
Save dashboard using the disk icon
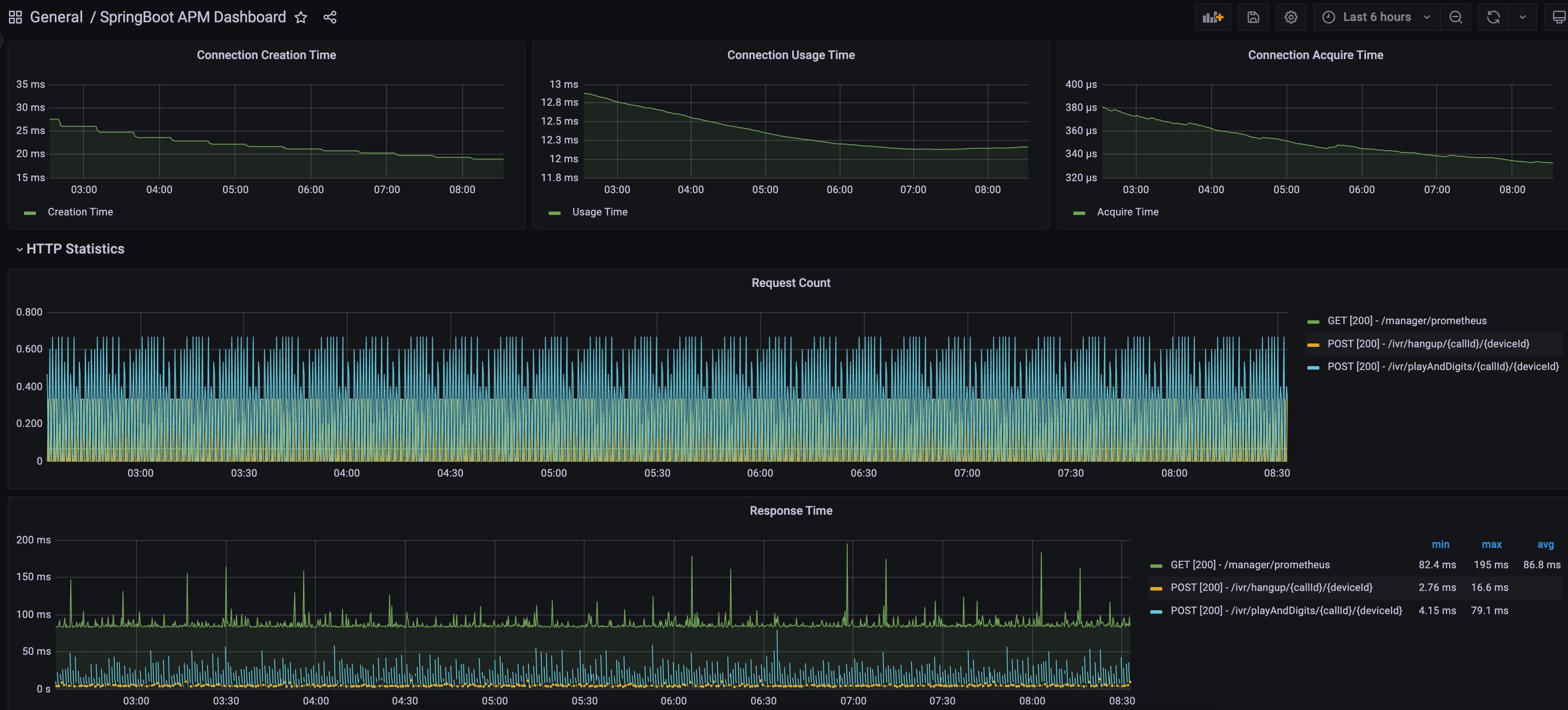pyautogui.click(x=1253, y=17)
